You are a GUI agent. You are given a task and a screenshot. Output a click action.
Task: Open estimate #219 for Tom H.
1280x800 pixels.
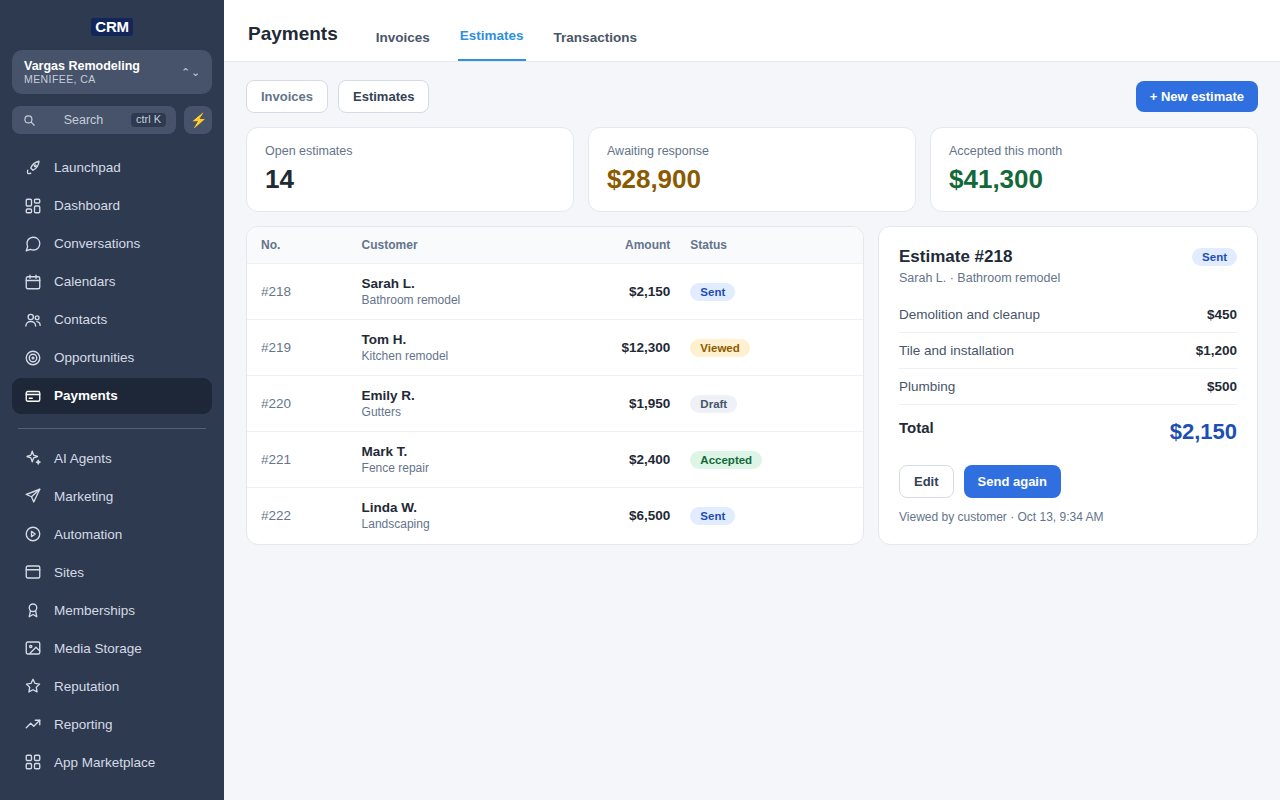click(555, 348)
